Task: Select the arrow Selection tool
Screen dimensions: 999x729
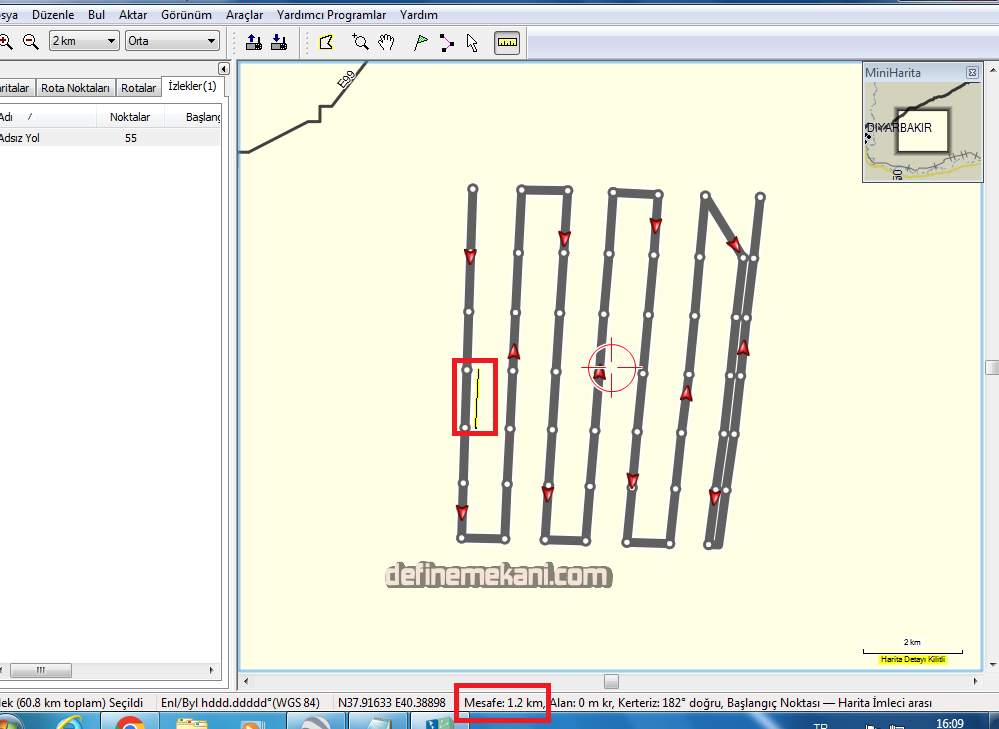Action: click(x=472, y=41)
